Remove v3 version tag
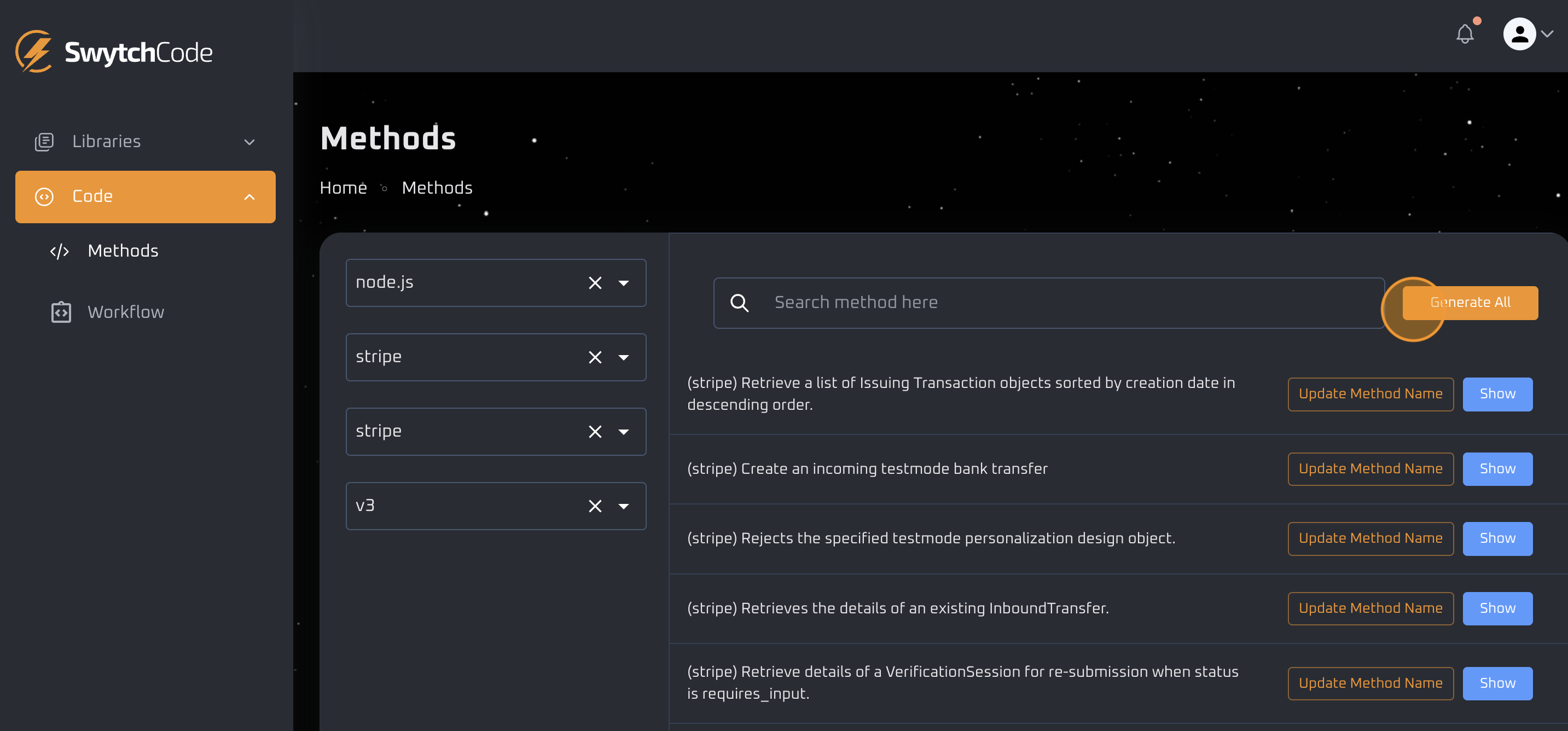Image resolution: width=1568 pixels, height=731 pixels. (593, 505)
